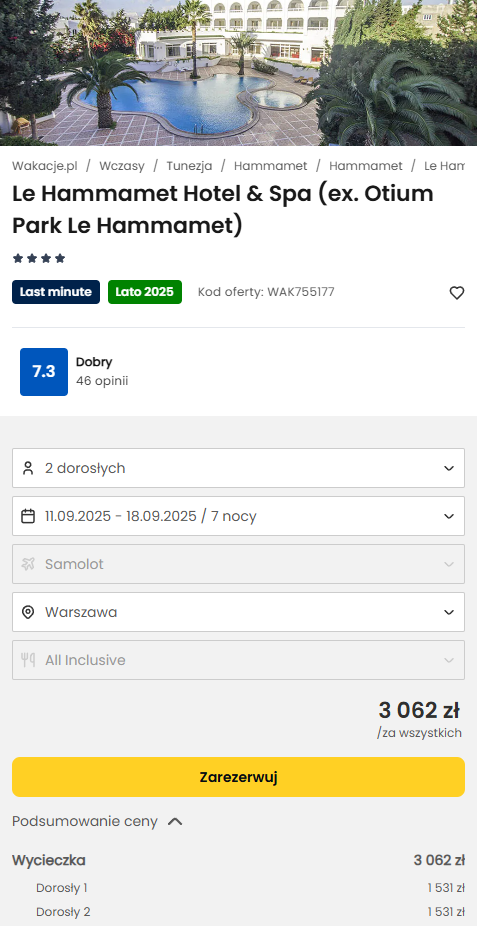Viewport: 477px width, 926px height.
Task: Go to Wakacje.pl breadcrumb link
Action: [x=45, y=166]
